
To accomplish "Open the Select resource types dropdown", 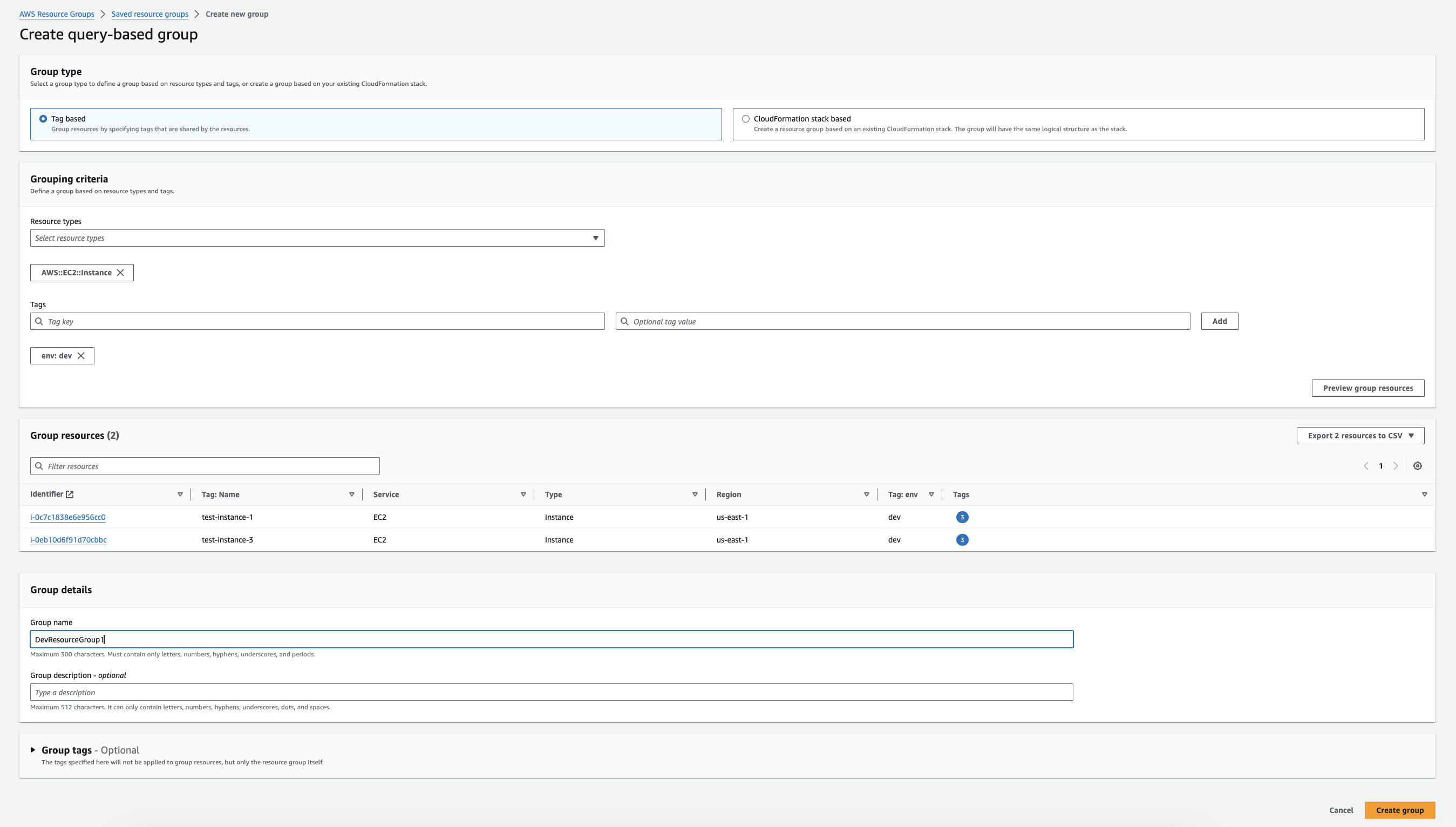I will point(317,238).
